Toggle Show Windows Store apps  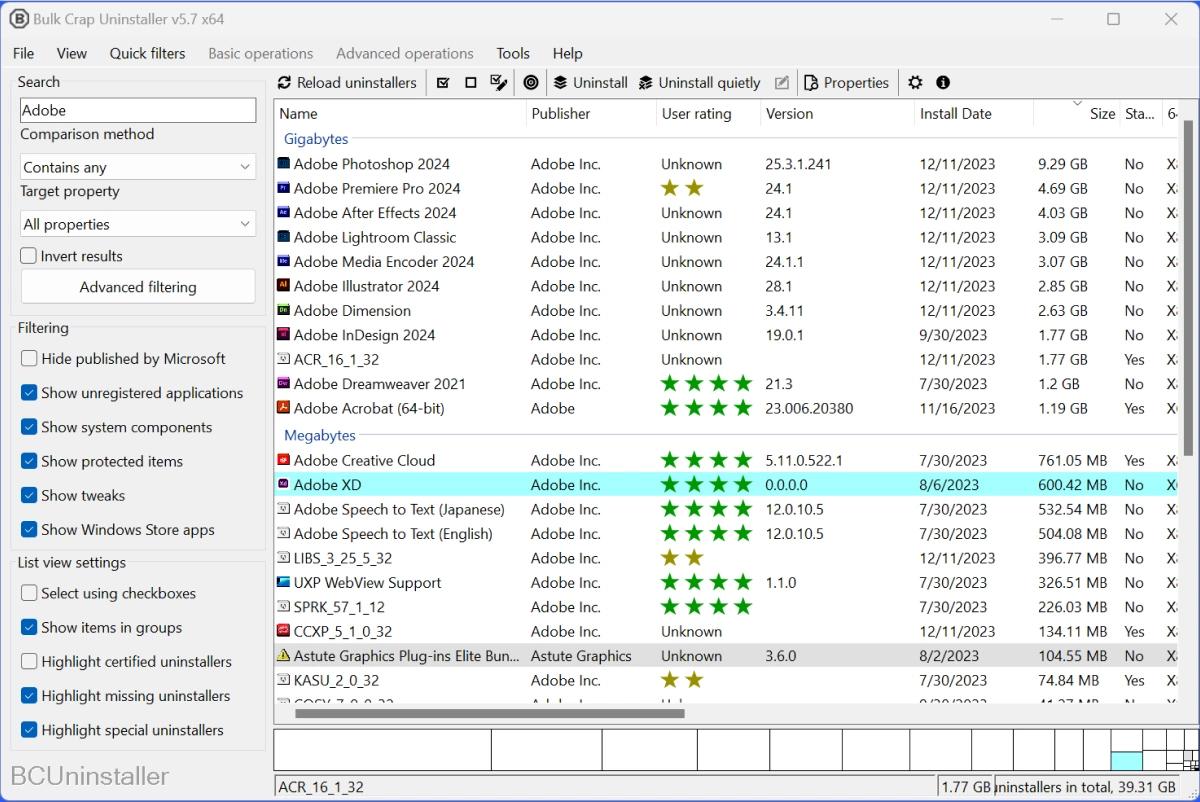click(x=29, y=530)
